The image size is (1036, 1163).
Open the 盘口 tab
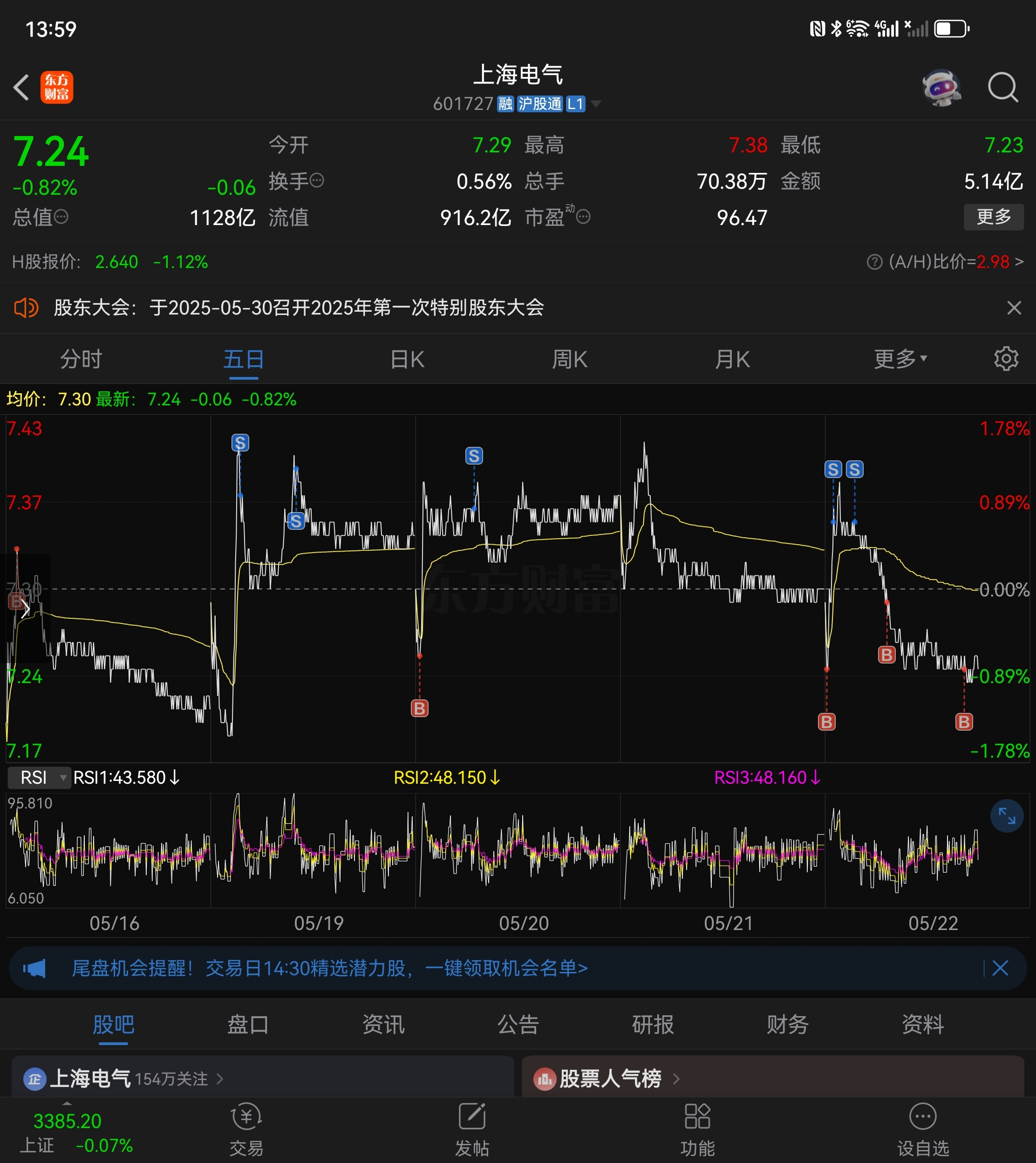point(248,1025)
